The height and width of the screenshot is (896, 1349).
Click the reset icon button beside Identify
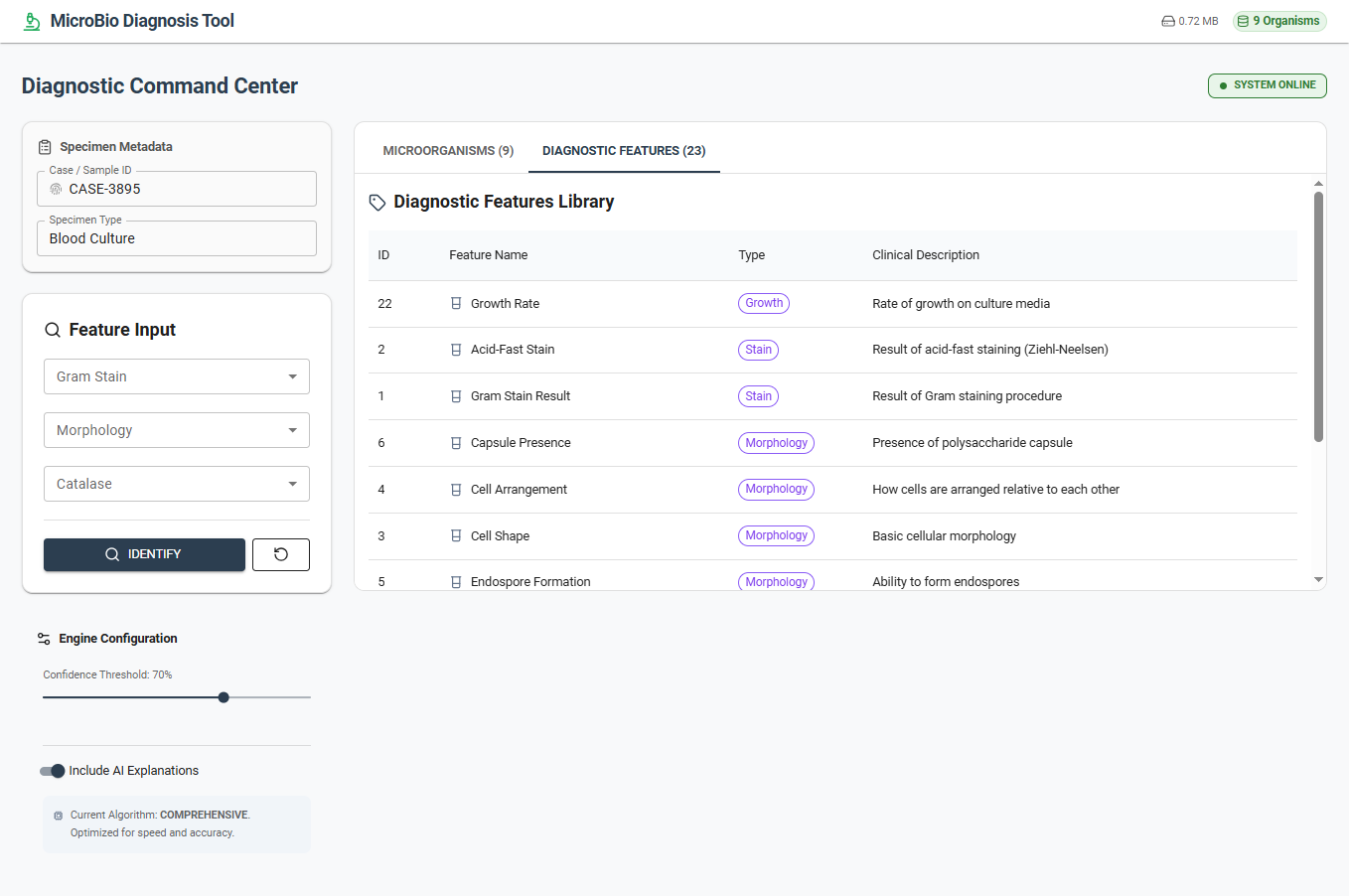click(281, 554)
